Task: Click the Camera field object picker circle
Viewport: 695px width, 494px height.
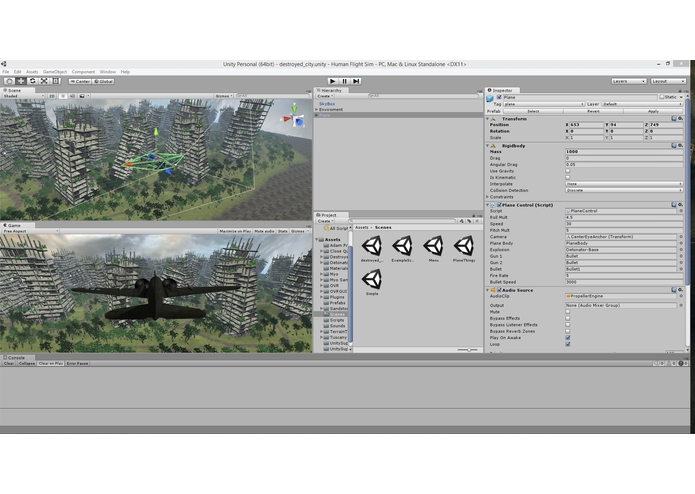Action: (x=681, y=237)
